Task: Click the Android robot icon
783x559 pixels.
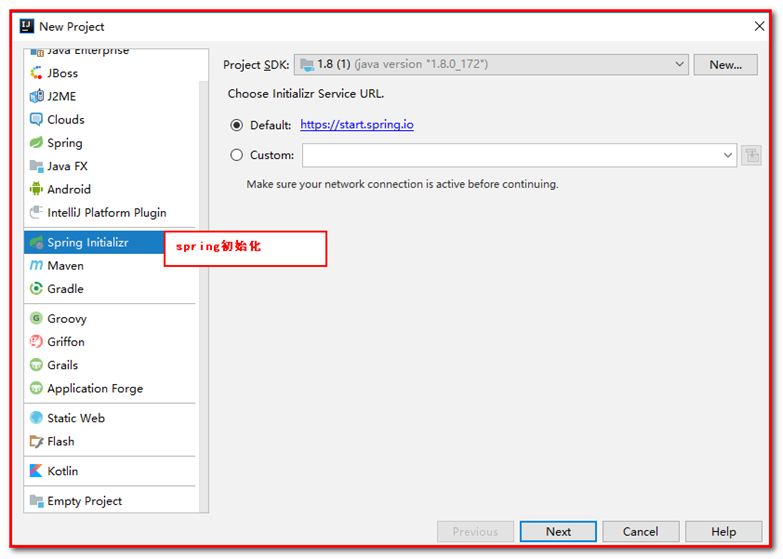Action: (x=36, y=189)
